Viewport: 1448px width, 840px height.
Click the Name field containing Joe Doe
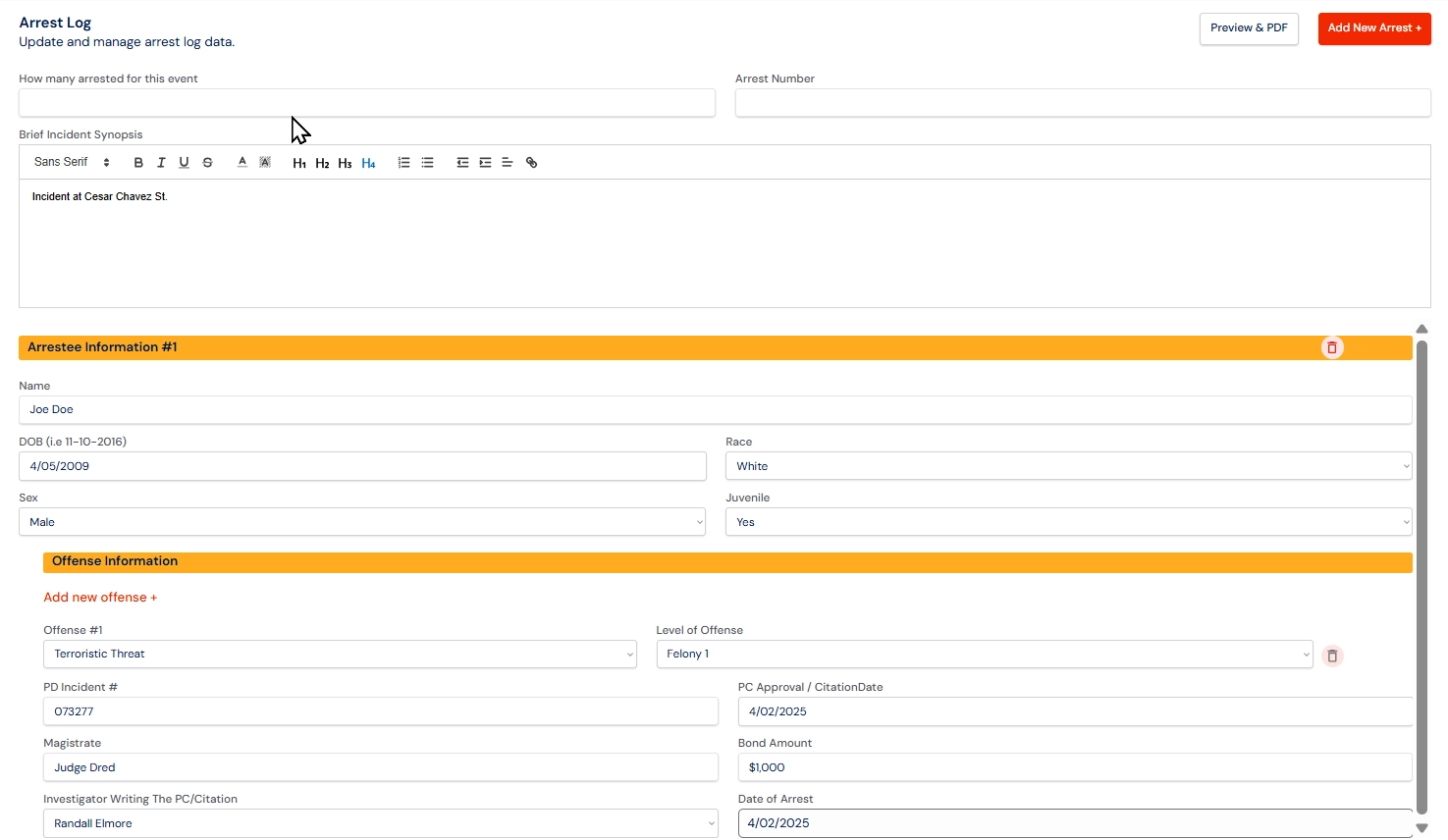(x=716, y=410)
